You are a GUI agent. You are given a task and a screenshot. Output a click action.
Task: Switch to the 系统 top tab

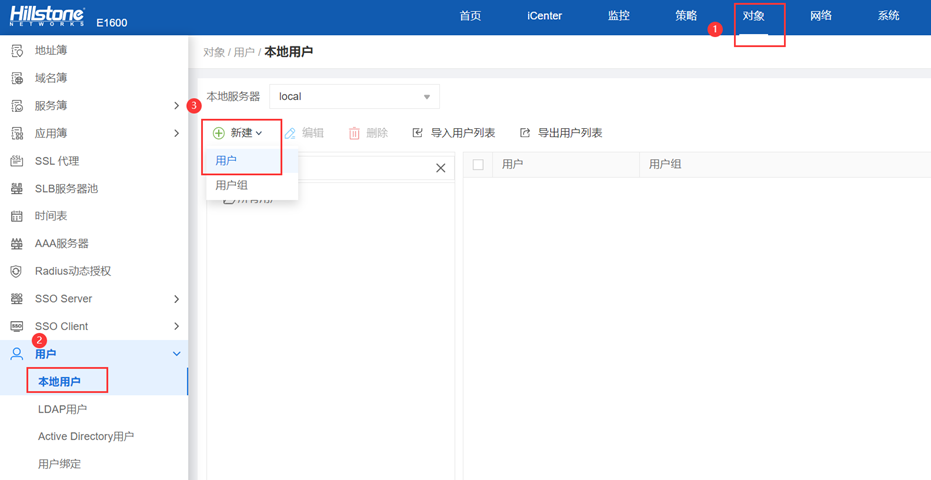point(889,16)
